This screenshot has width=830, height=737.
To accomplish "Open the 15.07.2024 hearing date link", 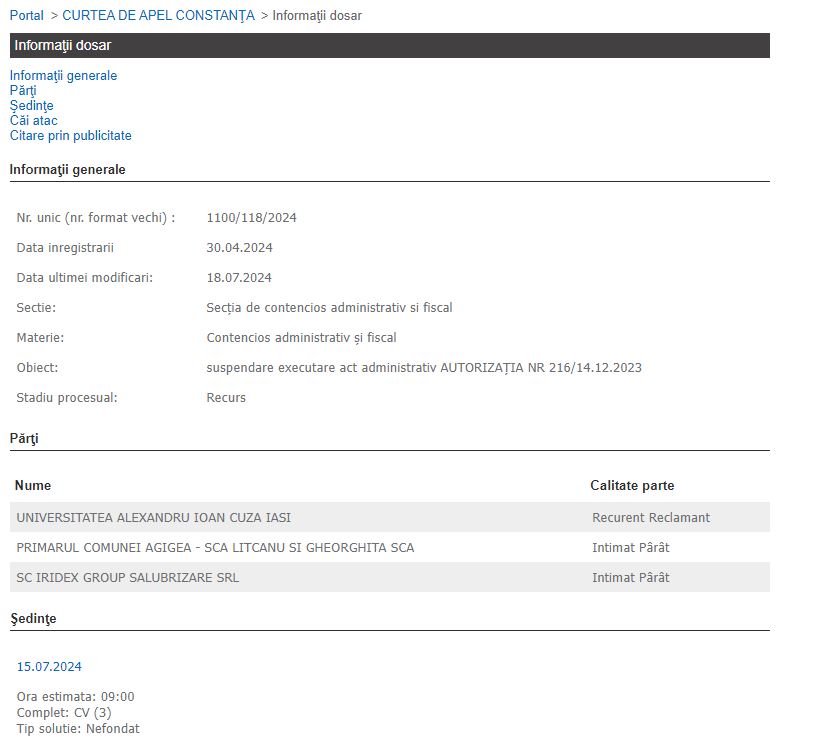I will 49,667.
